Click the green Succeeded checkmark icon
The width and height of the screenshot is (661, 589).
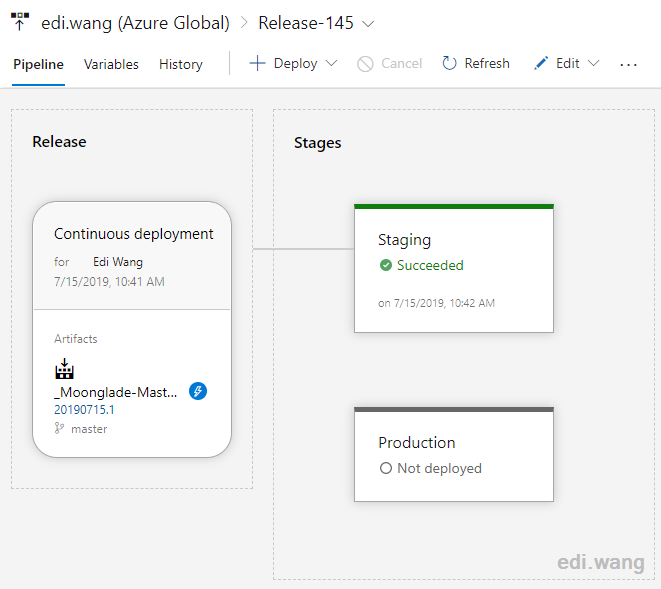[386, 265]
